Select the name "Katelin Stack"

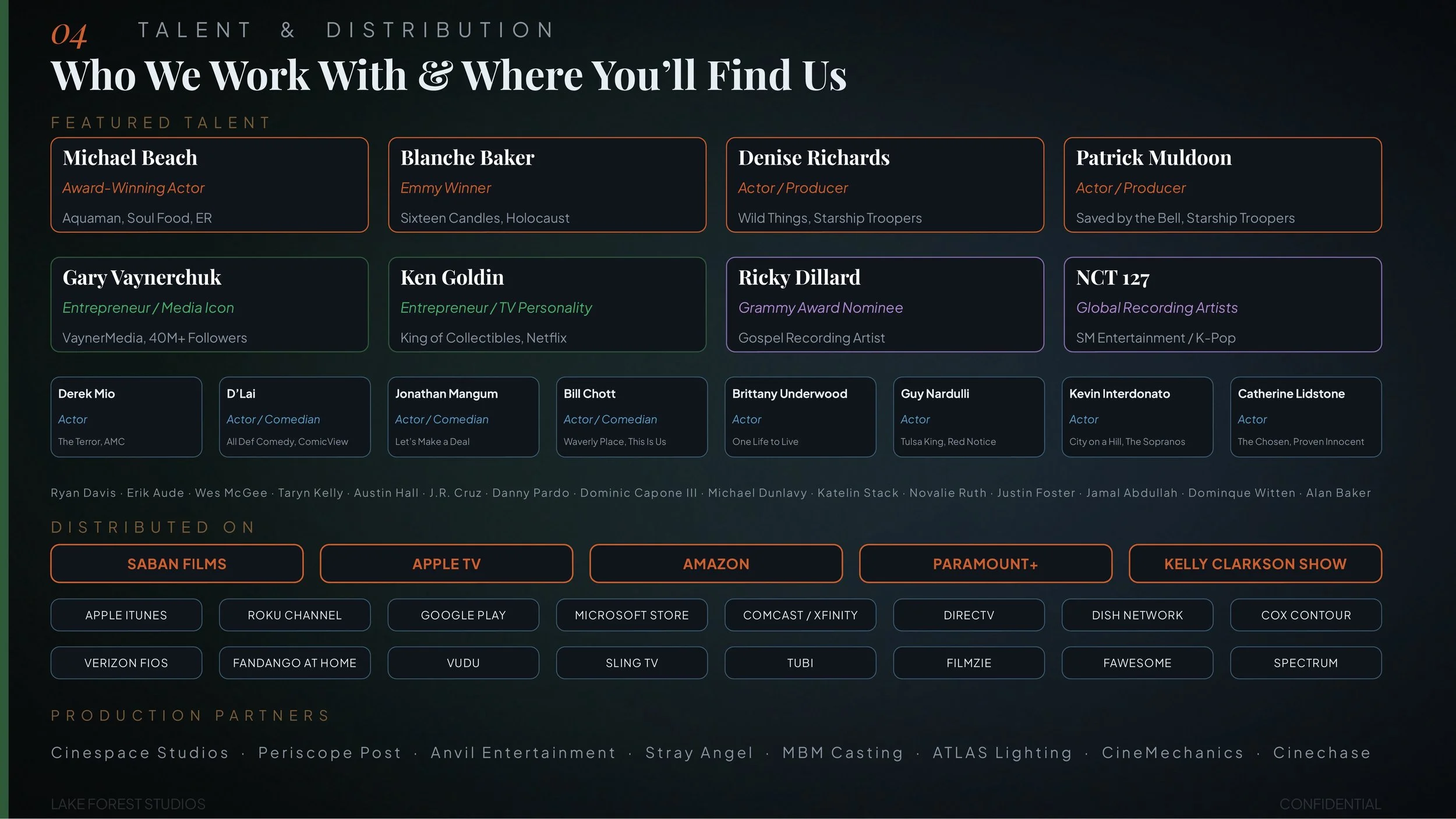[x=858, y=492]
